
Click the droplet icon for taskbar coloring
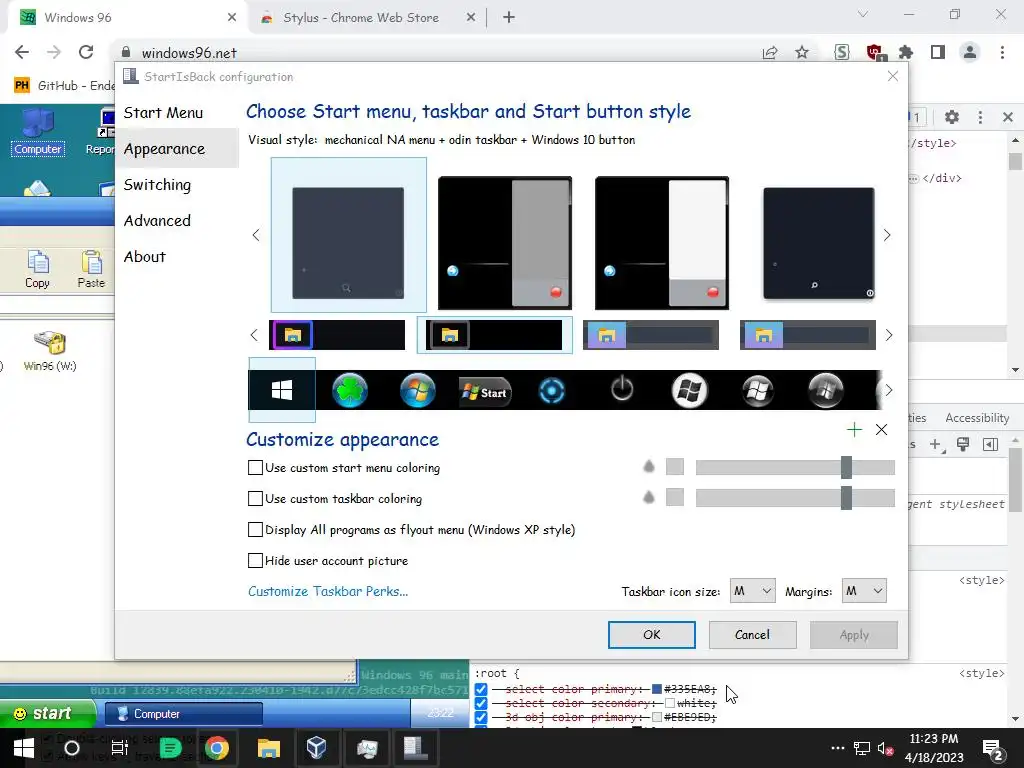pyautogui.click(x=648, y=497)
